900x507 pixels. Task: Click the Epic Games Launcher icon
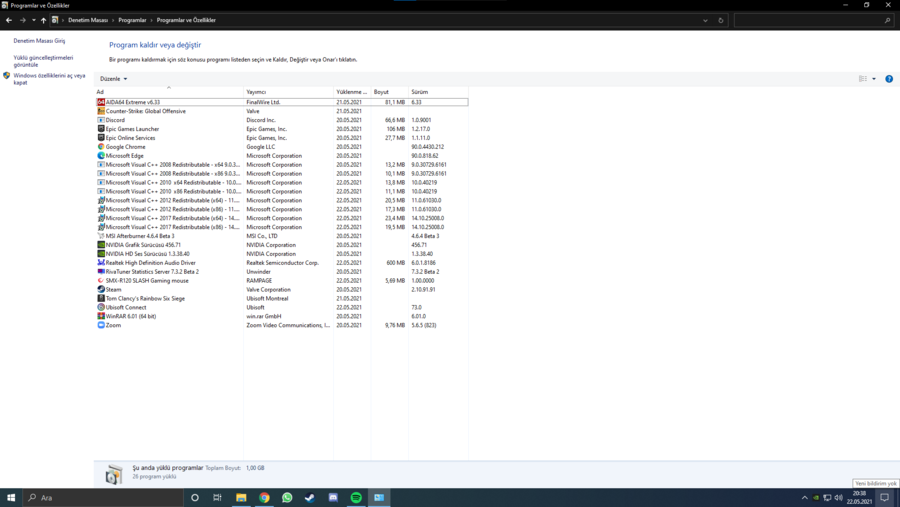pos(101,129)
